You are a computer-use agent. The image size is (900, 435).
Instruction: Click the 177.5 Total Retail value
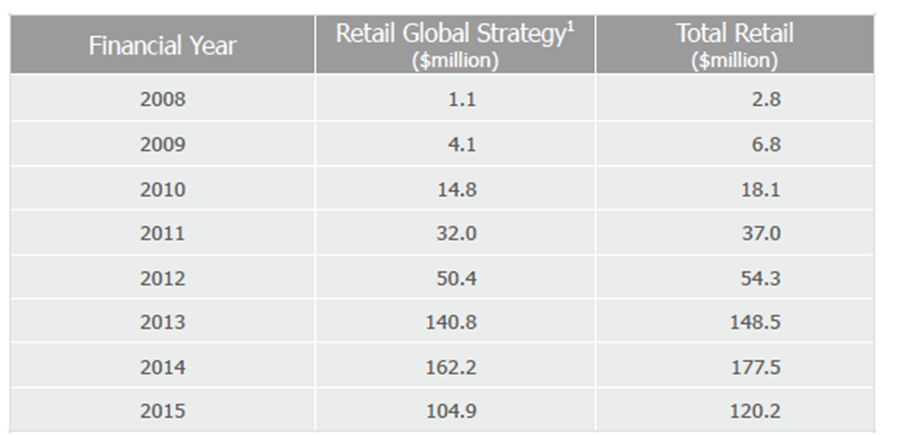tap(755, 367)
